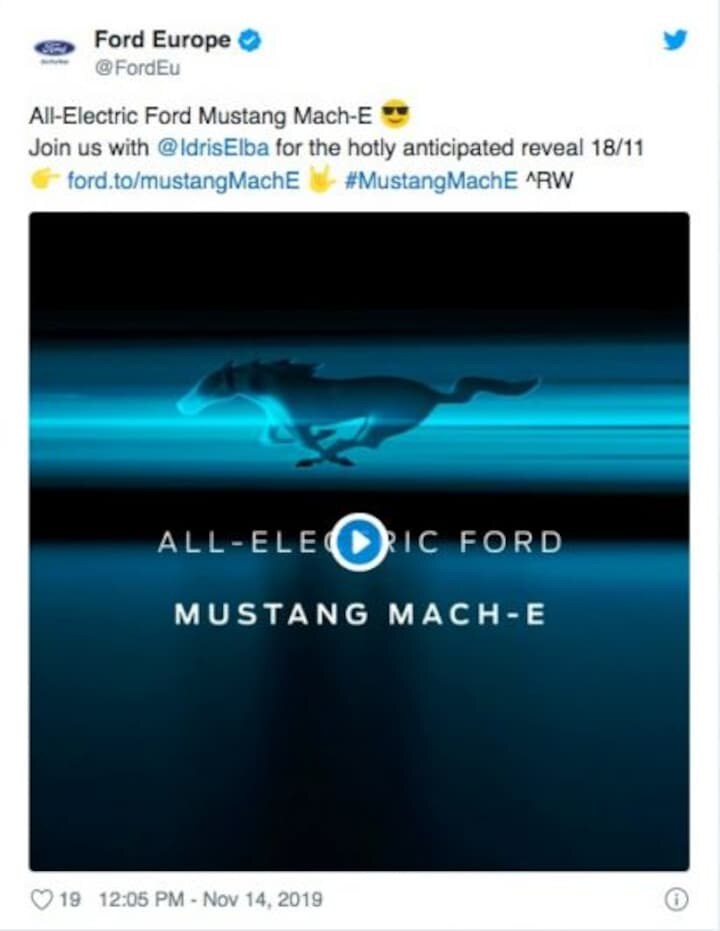Image resolution: width=720 pixels, height=931 pixels.
Task: Click the tweet text body
Action: pos(336,148)
